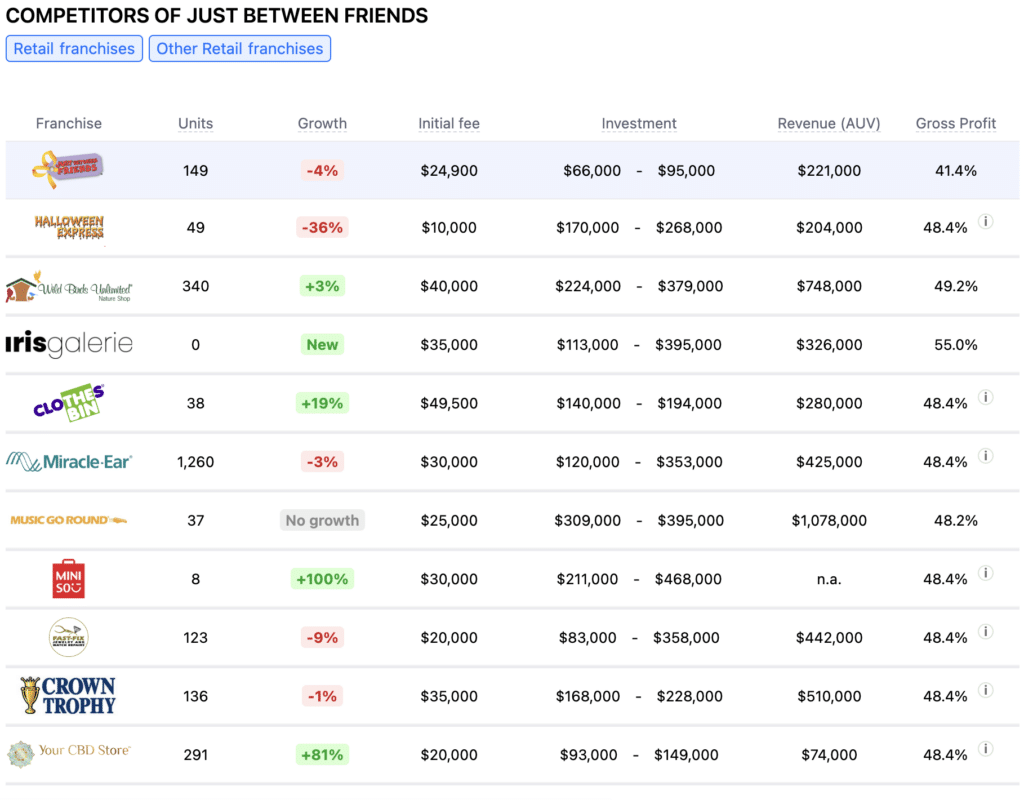Select the +100% growth badge
The width and height of the screenshot is (1024, 800).
pyautogui.click(x=322, y=579)
